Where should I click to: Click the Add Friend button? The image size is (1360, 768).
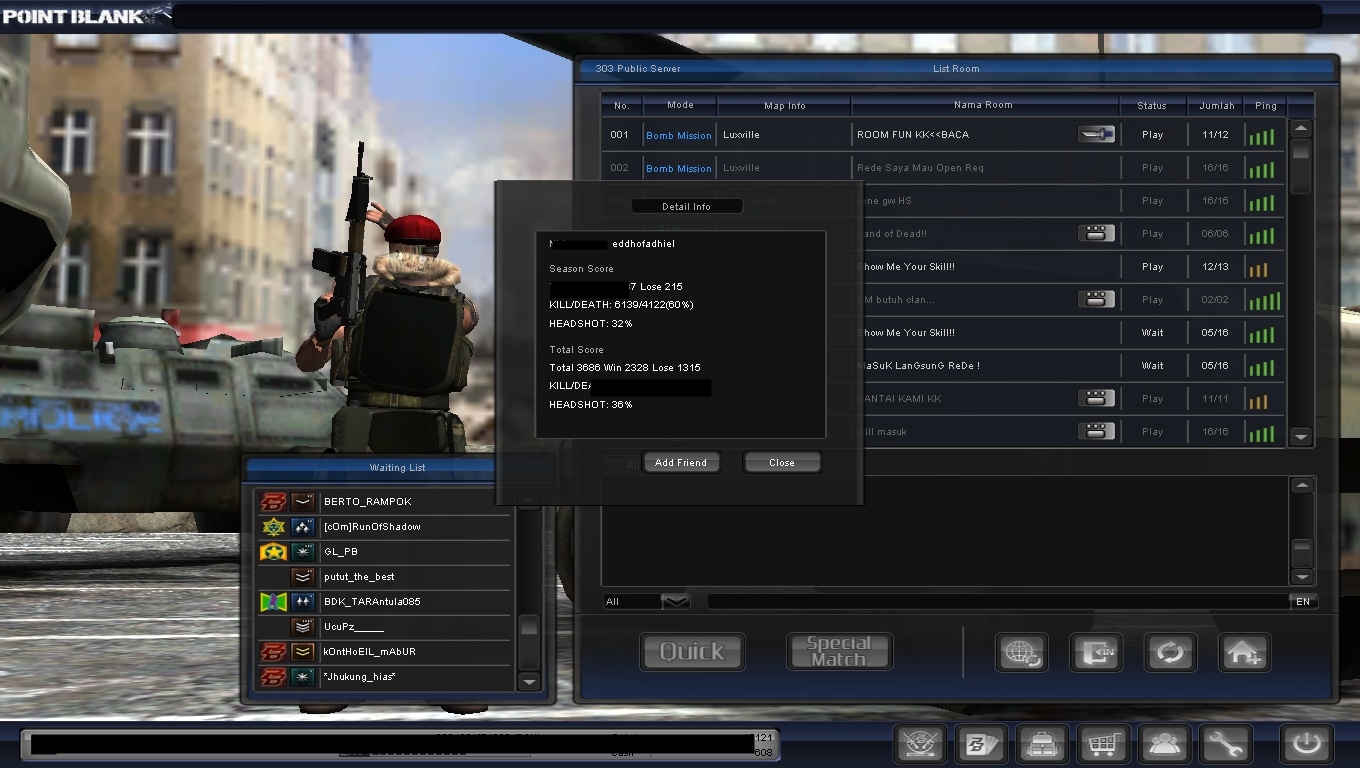(x=681, y=462)
